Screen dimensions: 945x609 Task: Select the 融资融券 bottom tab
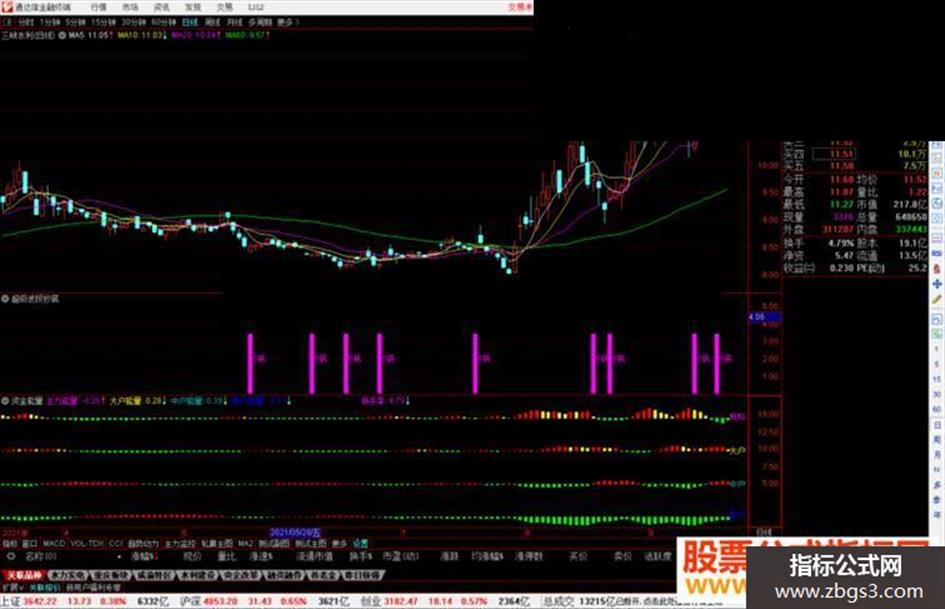(x=284, y=575)
